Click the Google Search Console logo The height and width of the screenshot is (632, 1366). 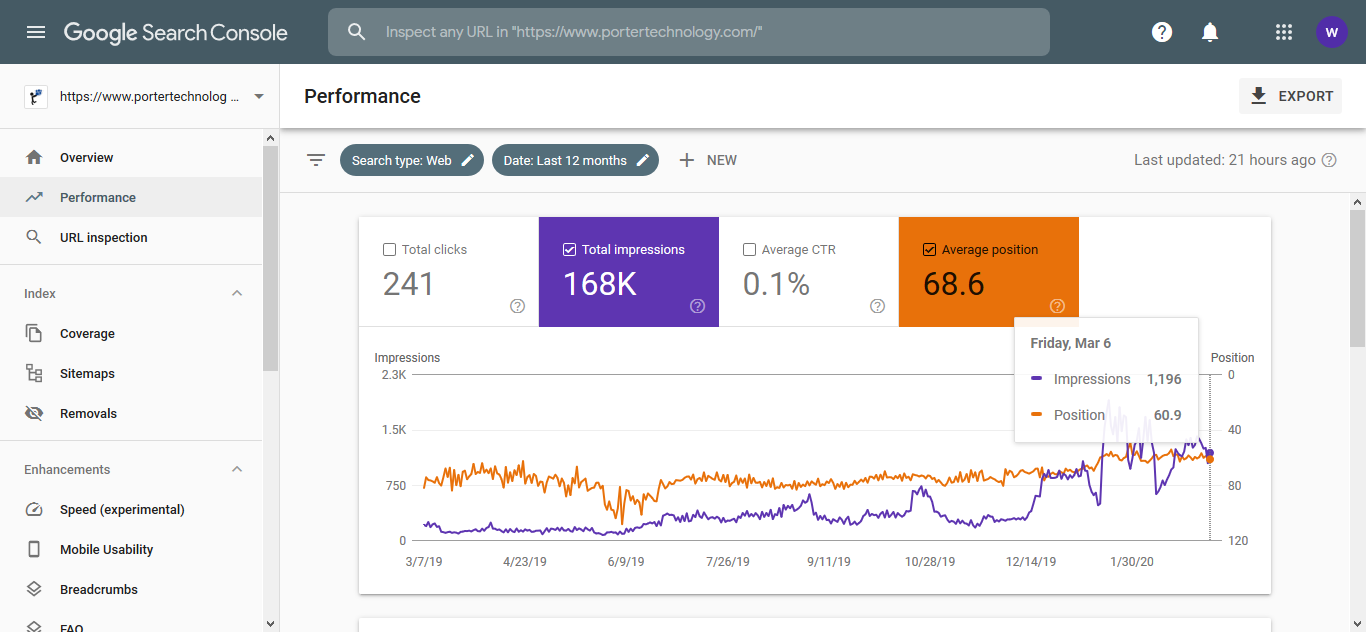[176, 32]
